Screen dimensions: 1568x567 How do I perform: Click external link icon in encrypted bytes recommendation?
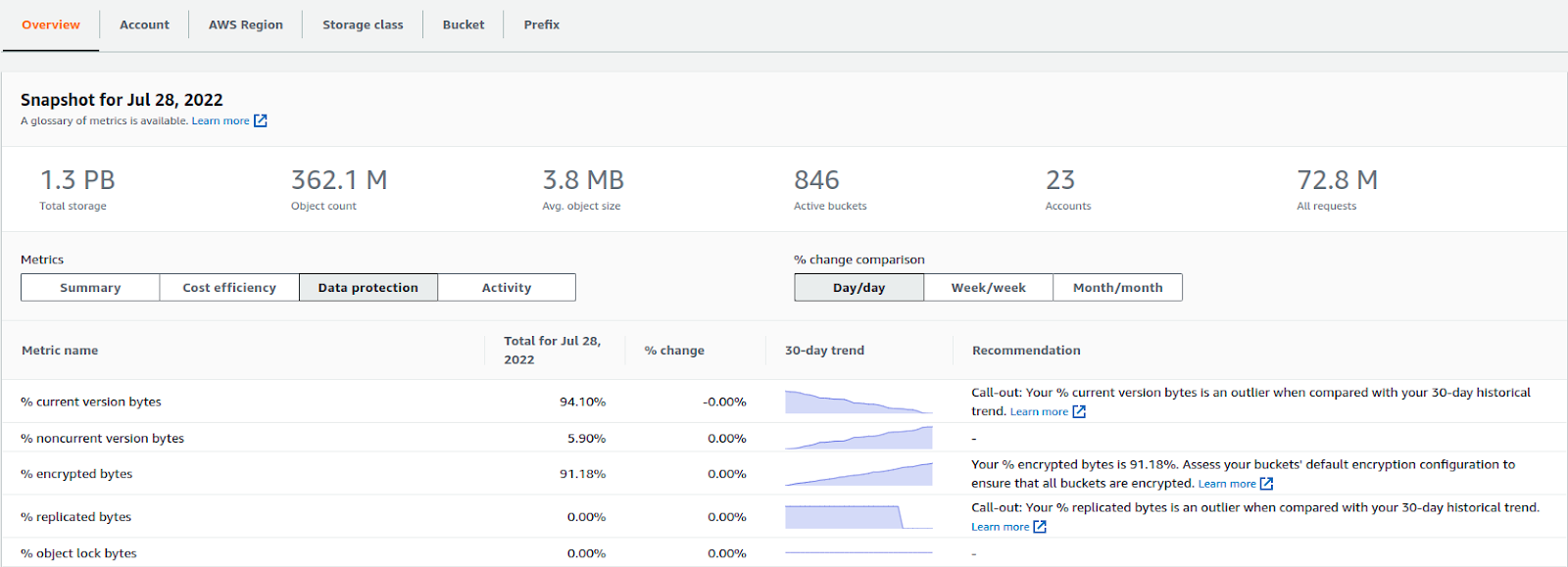1266,484
